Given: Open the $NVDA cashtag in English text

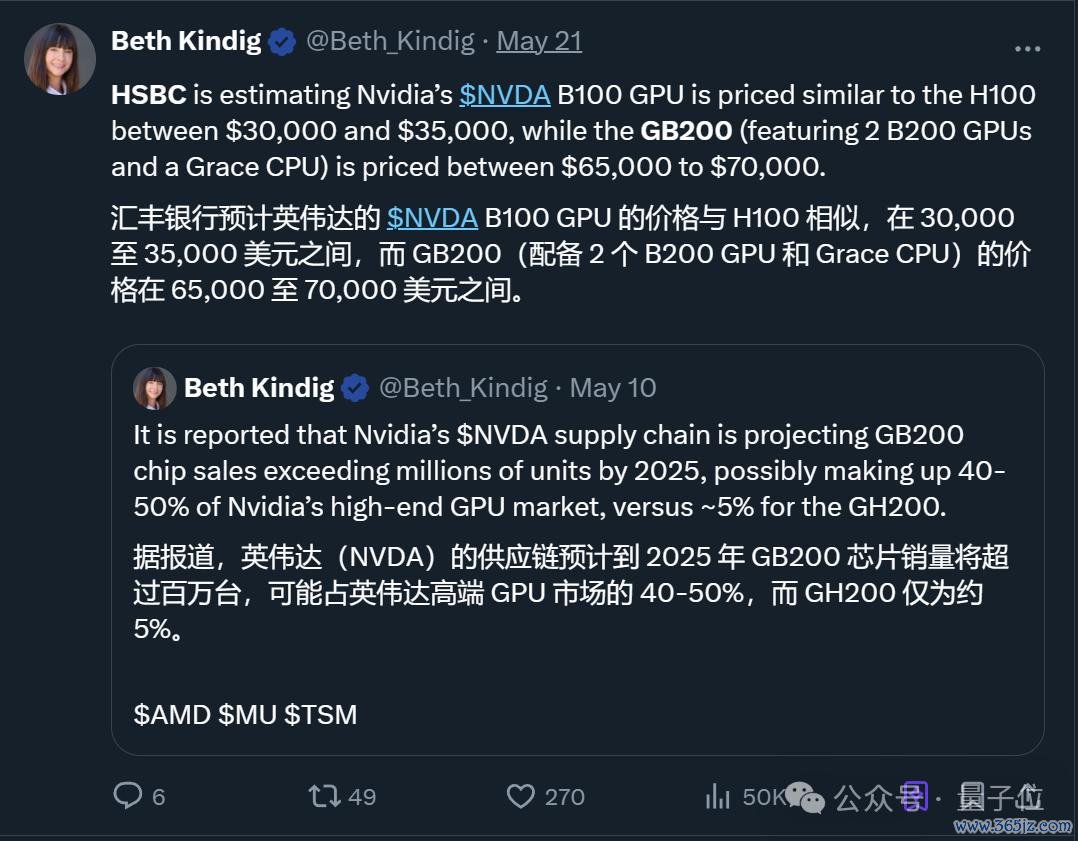Looking at the screenshot, I should 505,95.
